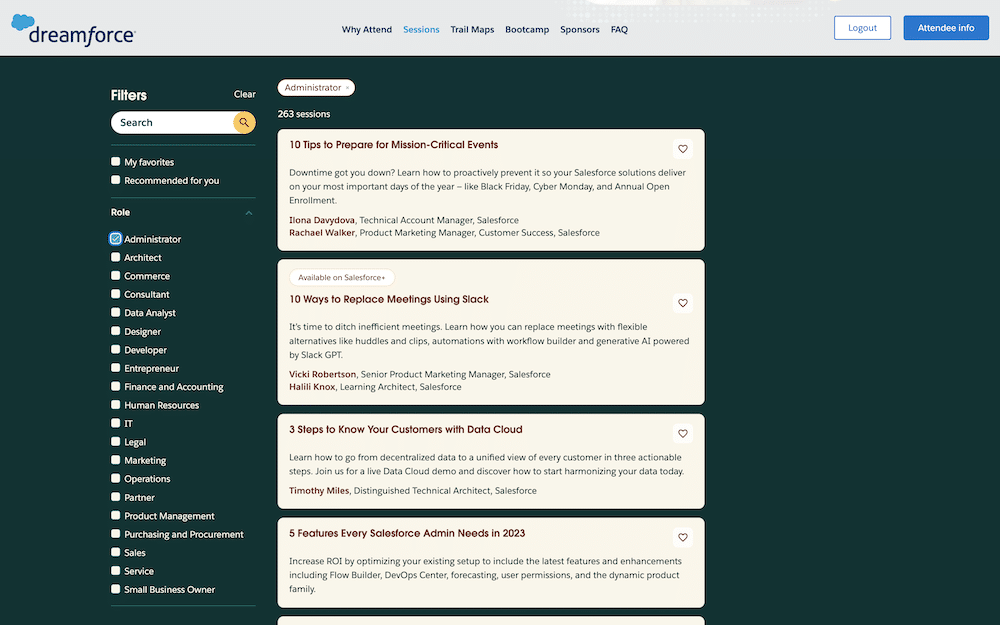Viewport: 1000px width, 625px height.
Task: Go to Trail Maps page
Action: pyautogui.click(x=472, y=29)
